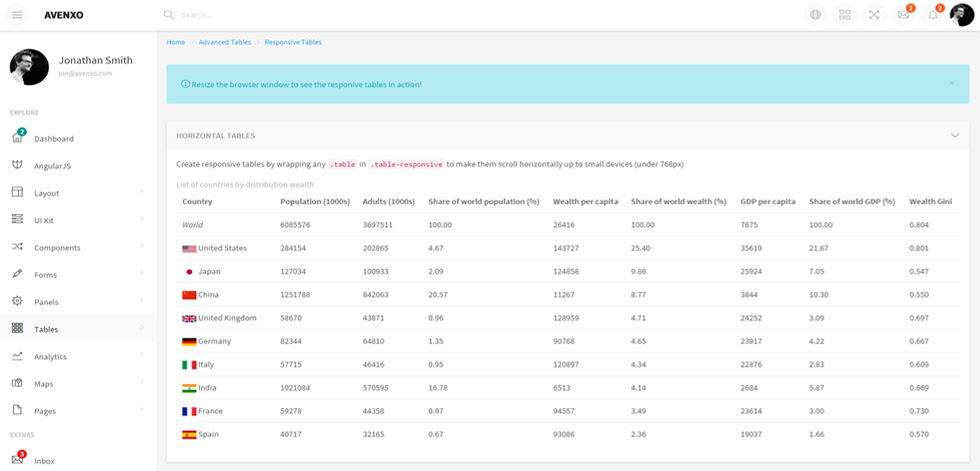The image size is (980, 471).
Task: Click France's population value 59278
Action: [x=291, y=411]
